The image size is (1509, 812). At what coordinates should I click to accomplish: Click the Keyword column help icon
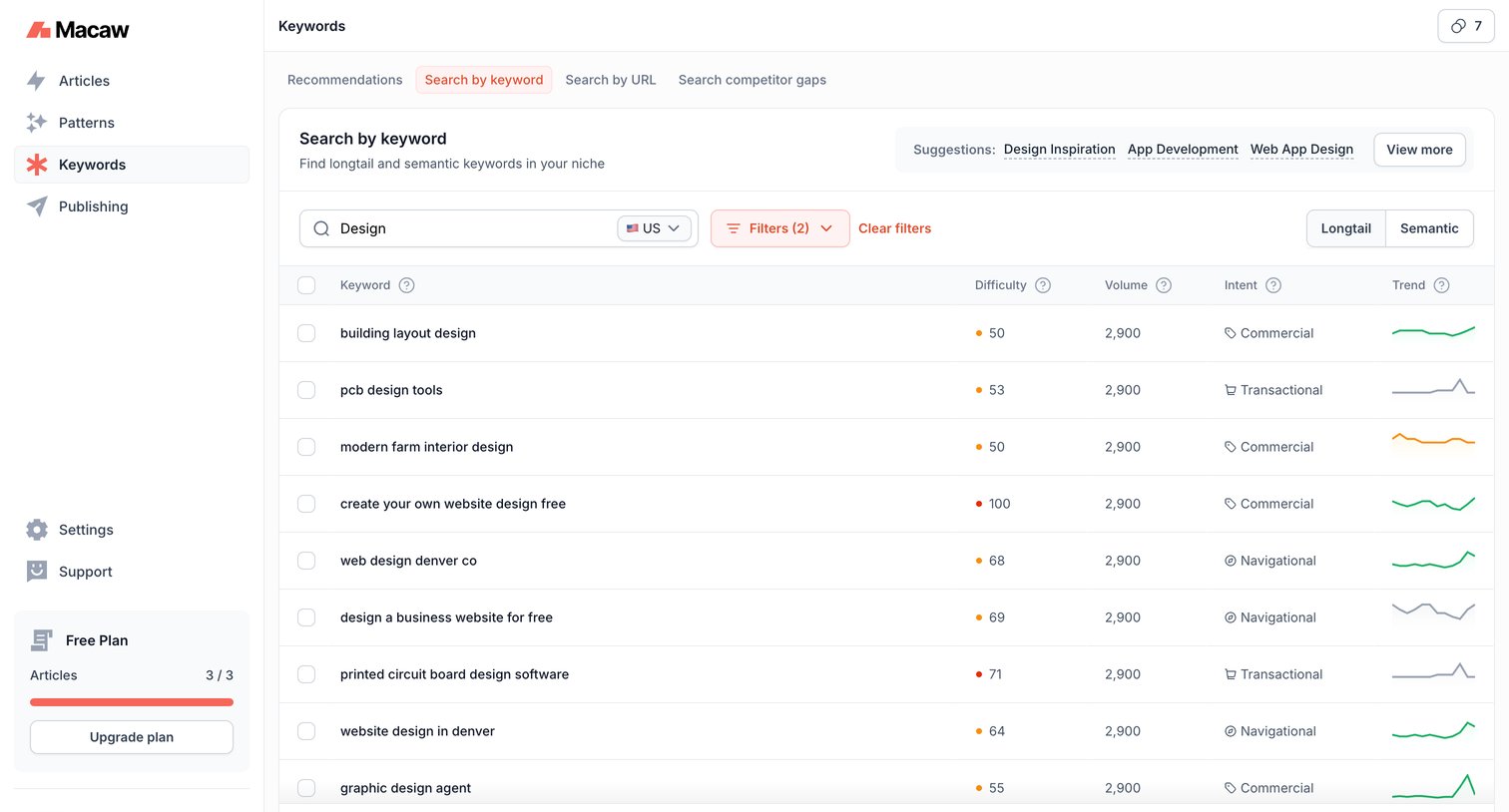[406, 285]
